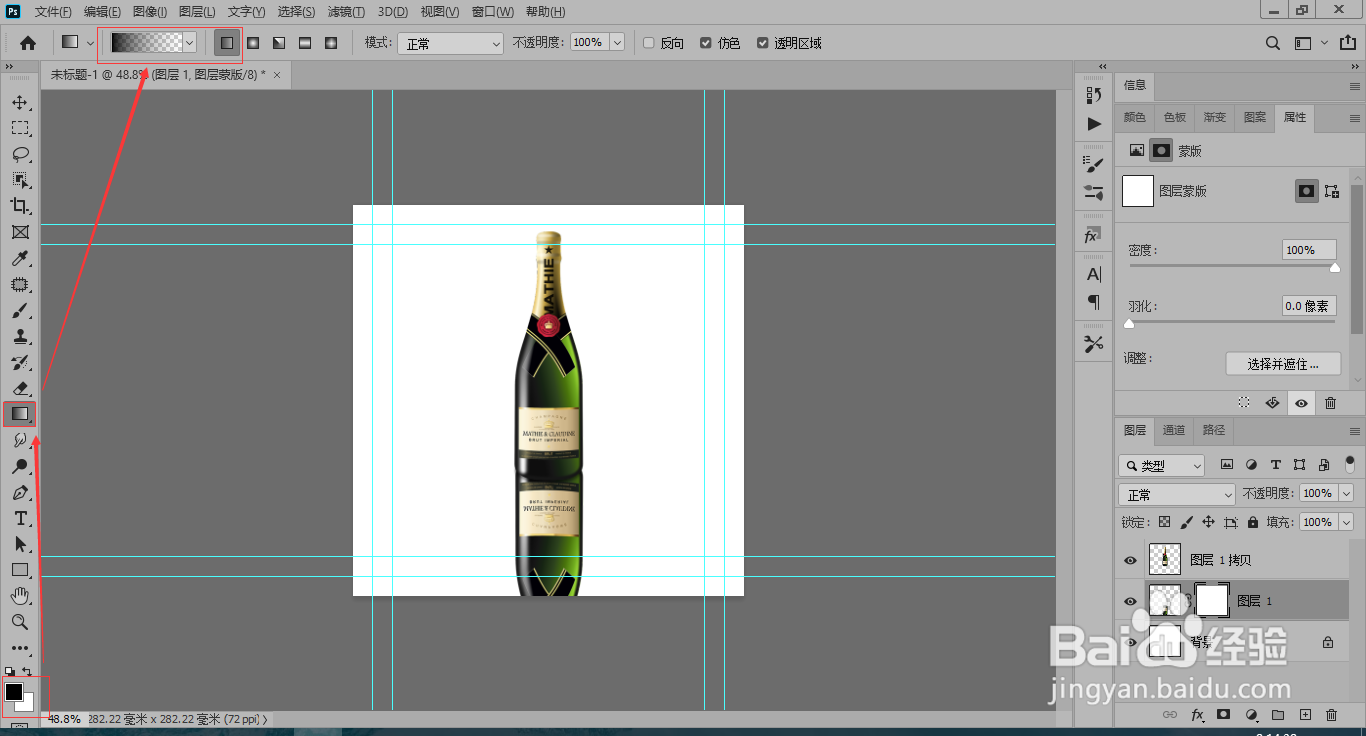Toggle layer filtering switch
The height and width of the screenshot is (736, 1366).
pos(1349,466)
